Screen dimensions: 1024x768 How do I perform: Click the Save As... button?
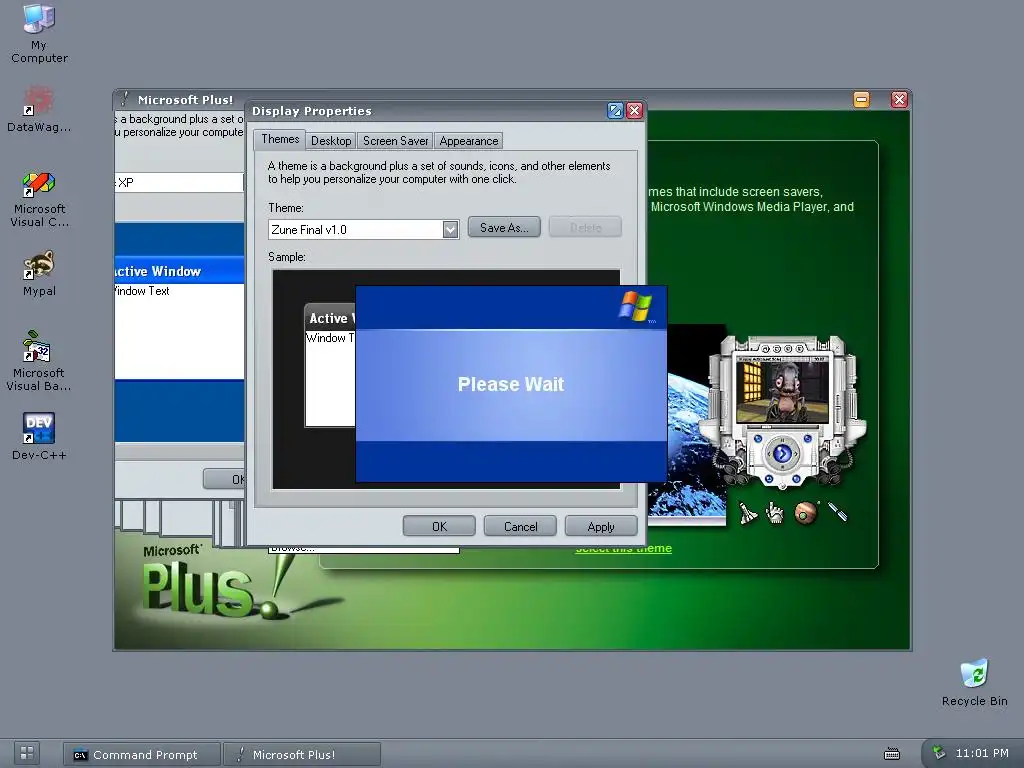(x=504, y=227)
